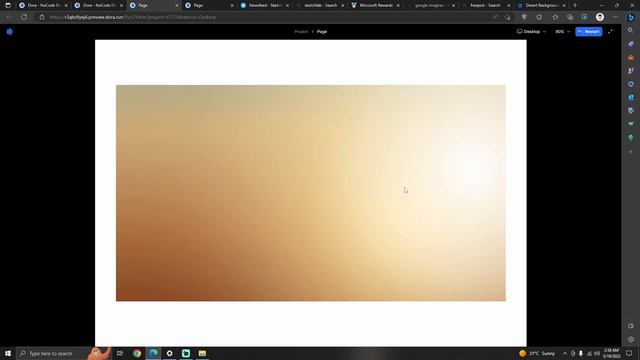Open a new browser tab with plus button

click(x=575, y=5)
